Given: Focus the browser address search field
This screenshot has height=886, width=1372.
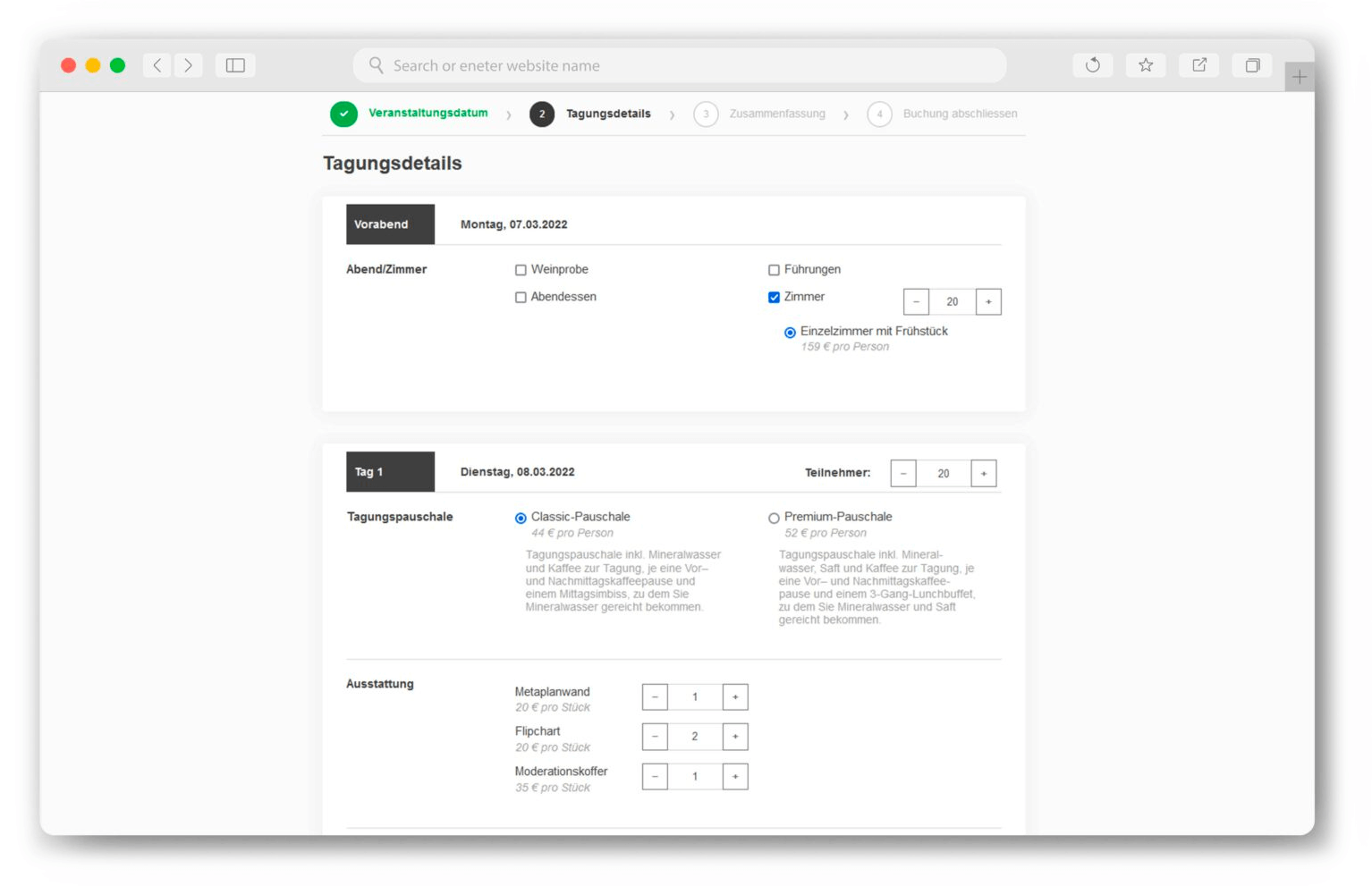Looking at the screenshot, I should 680,66.
